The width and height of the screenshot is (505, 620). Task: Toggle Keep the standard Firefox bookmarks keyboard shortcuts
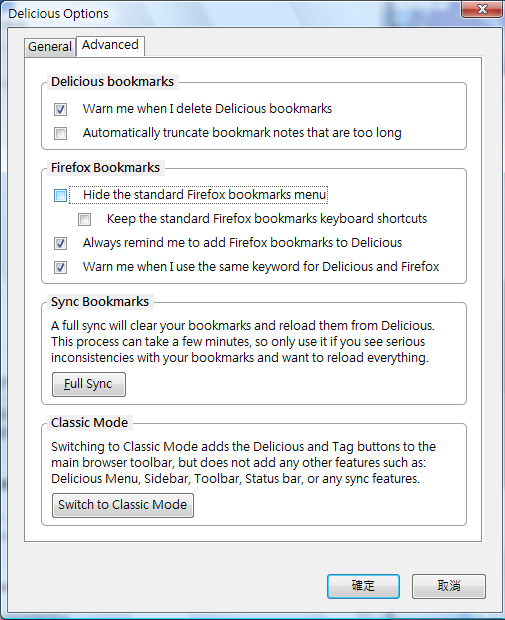85,219
